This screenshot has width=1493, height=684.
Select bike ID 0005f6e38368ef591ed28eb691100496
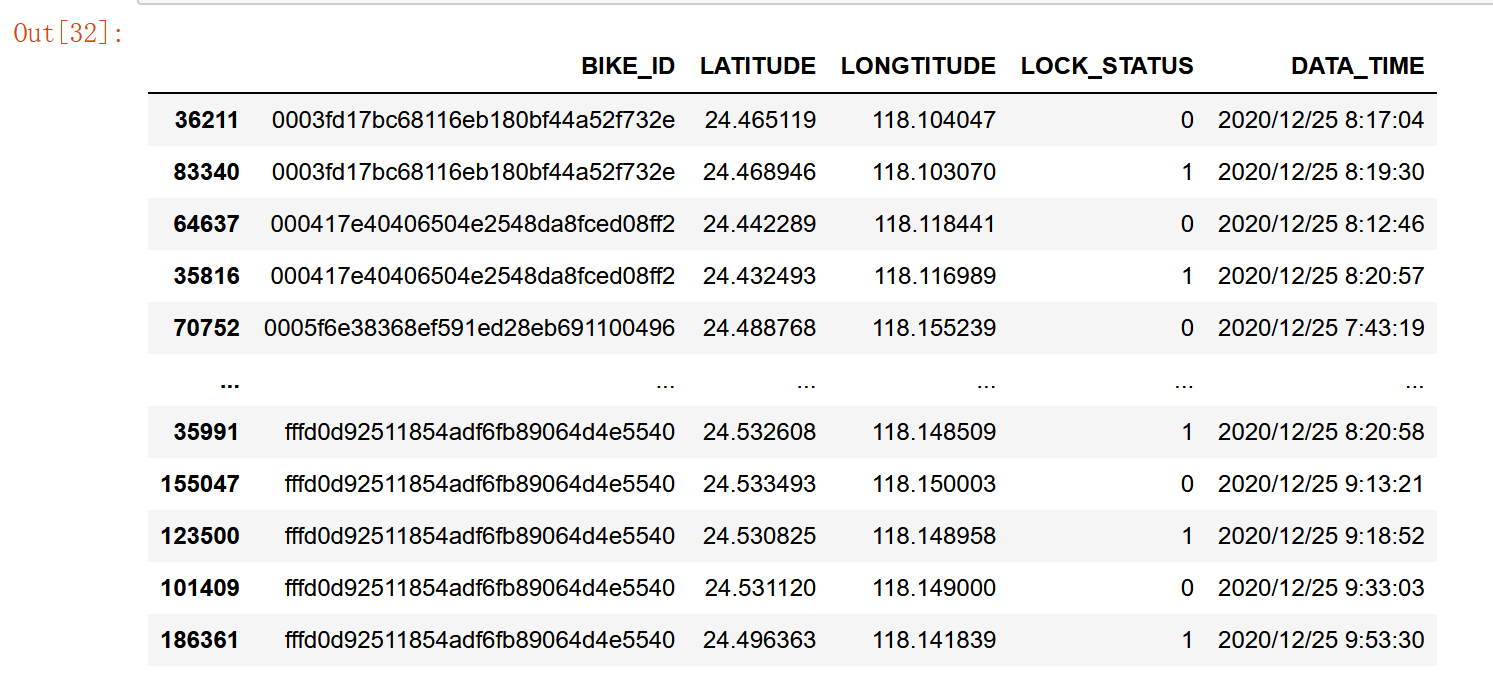pyautogui.click(x=470, y=328)
